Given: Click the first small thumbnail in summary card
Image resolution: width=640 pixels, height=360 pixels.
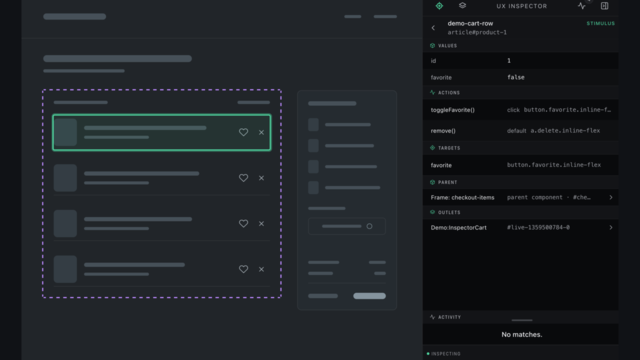Looking at the screenshot, I should pos(313,124).
